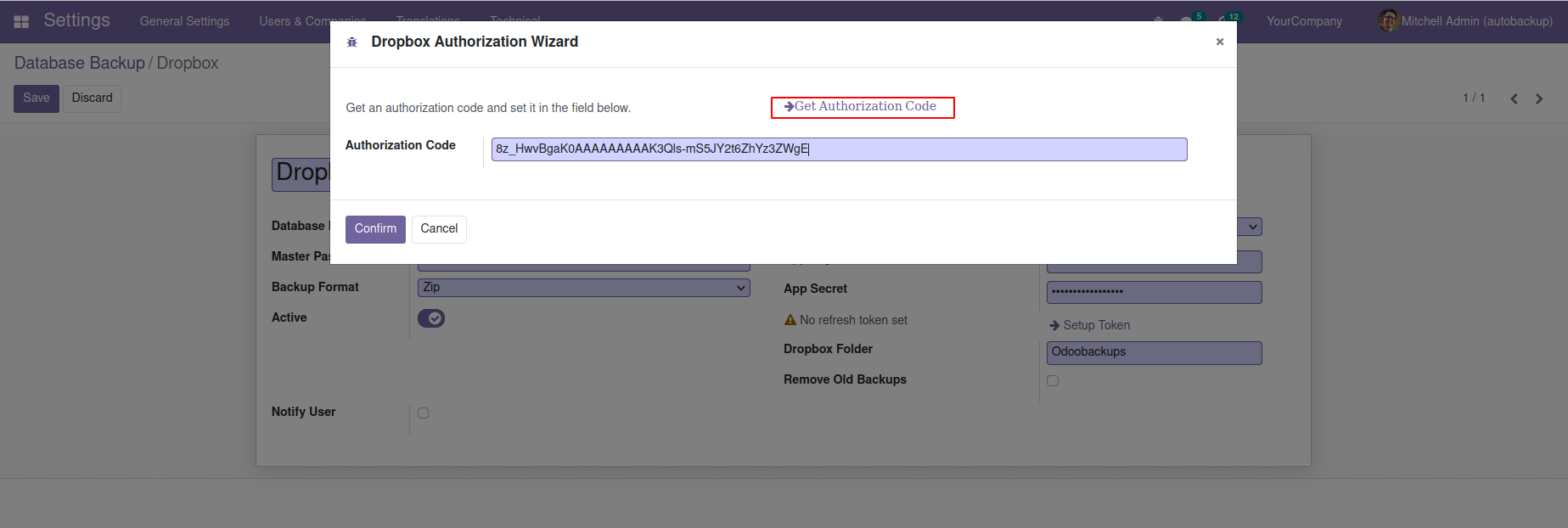1568x528 pixels.
Task: Click the No refresh token set message
Action: [853, 320]
